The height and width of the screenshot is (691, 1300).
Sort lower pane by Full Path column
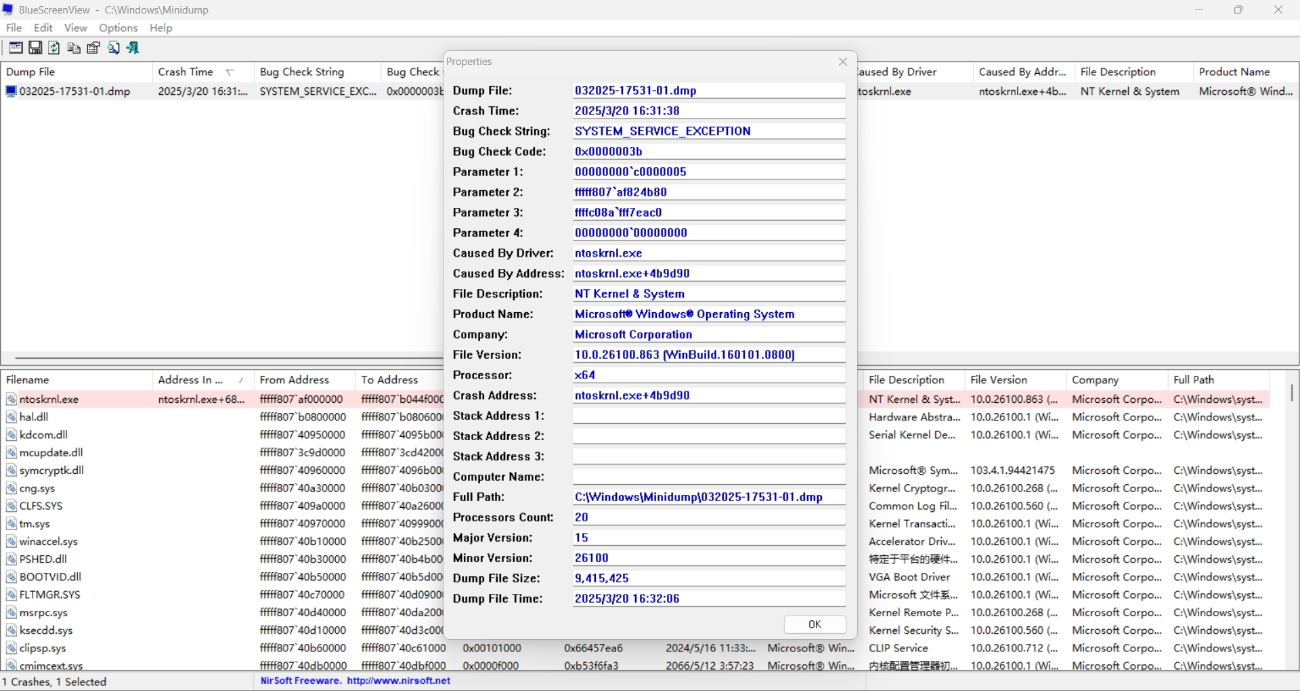coord(1219,380)
